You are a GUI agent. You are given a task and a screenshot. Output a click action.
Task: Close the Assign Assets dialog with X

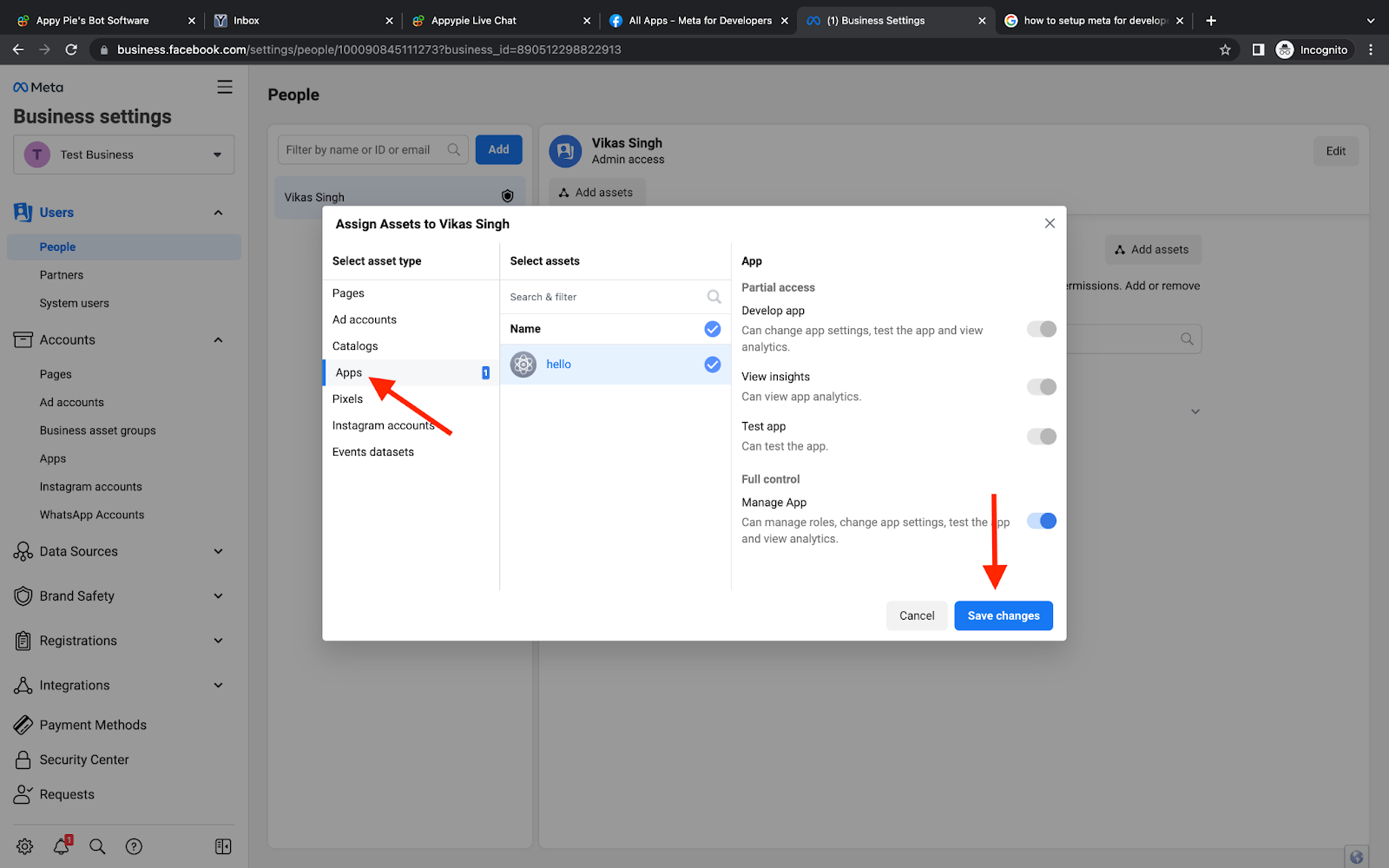click(1050, 223)
